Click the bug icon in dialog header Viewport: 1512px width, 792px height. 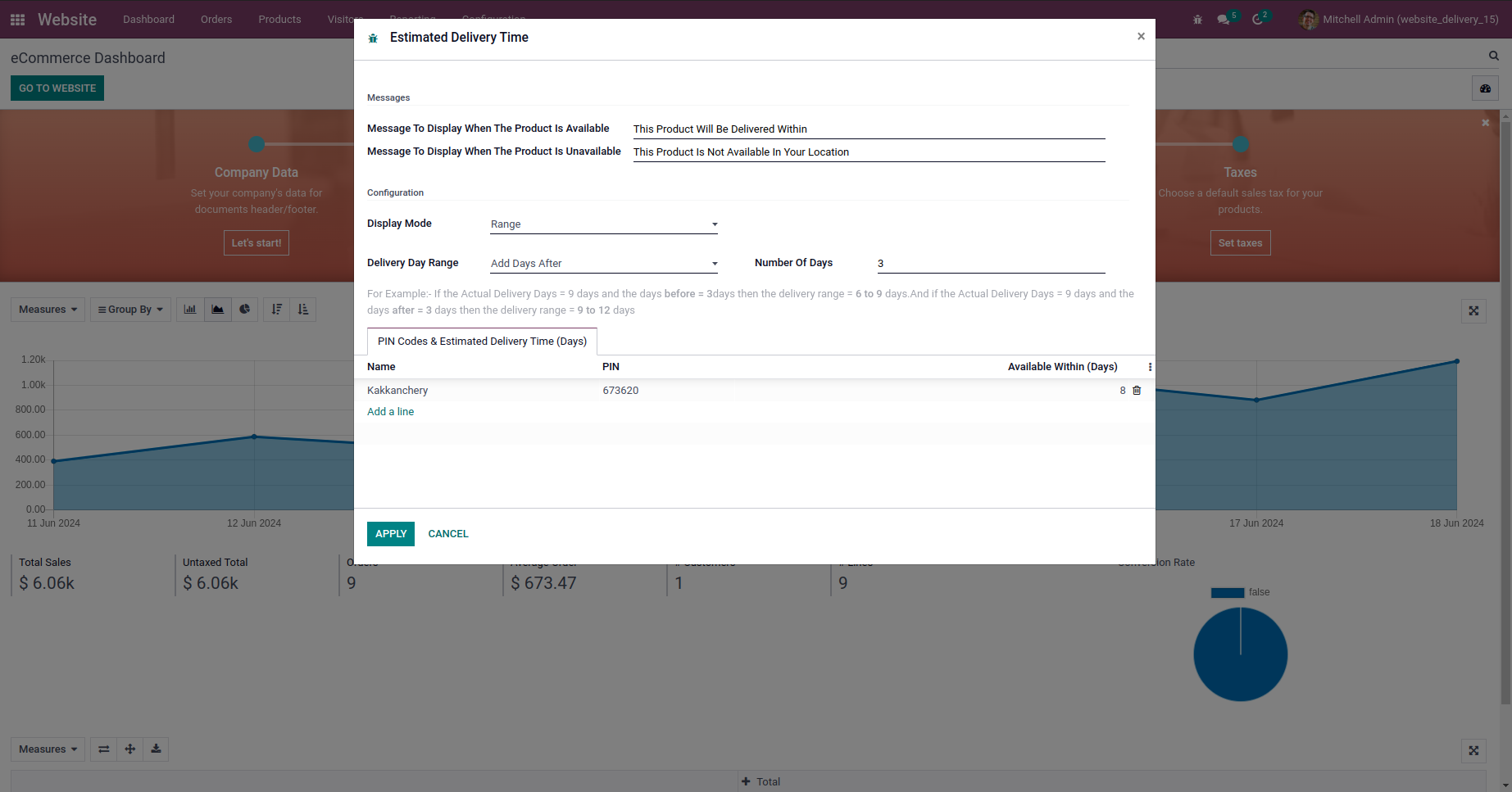(x=373, y=38)
